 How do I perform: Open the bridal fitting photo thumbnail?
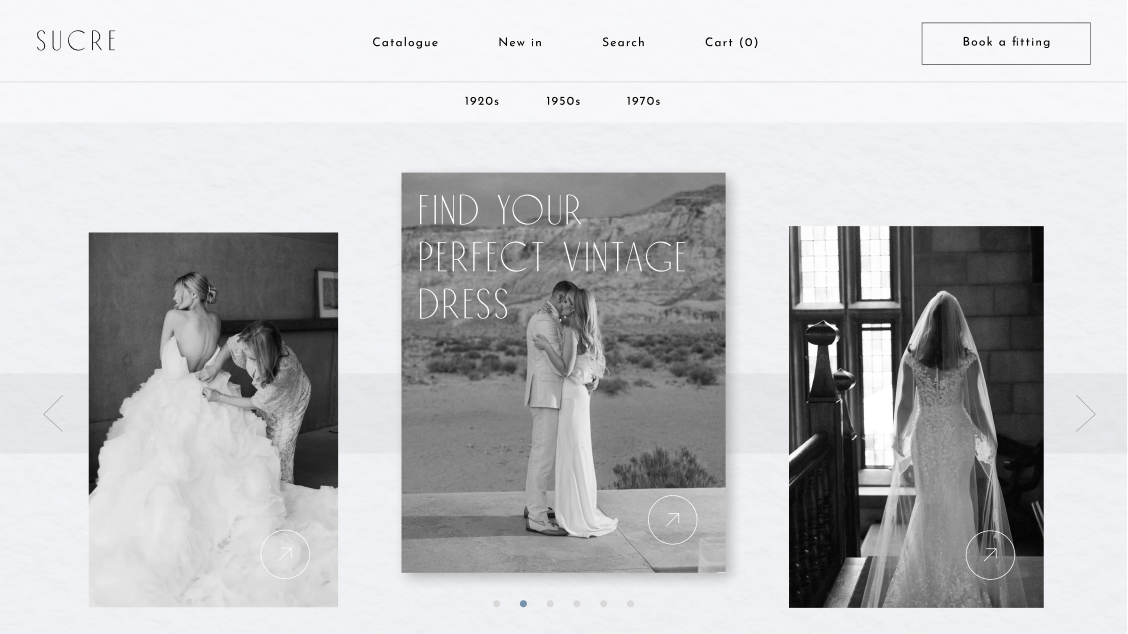pos(213,419)
